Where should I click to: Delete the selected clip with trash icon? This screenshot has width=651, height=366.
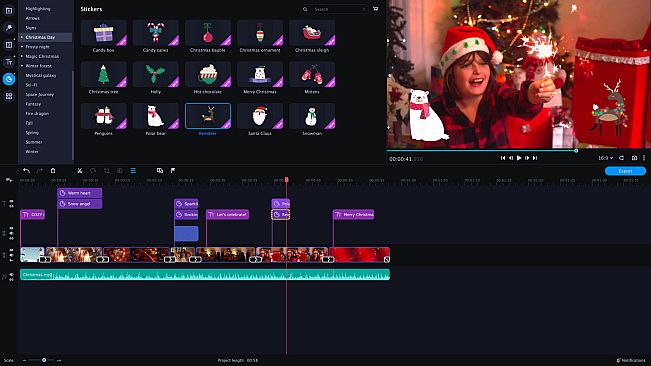pos(53,171)
